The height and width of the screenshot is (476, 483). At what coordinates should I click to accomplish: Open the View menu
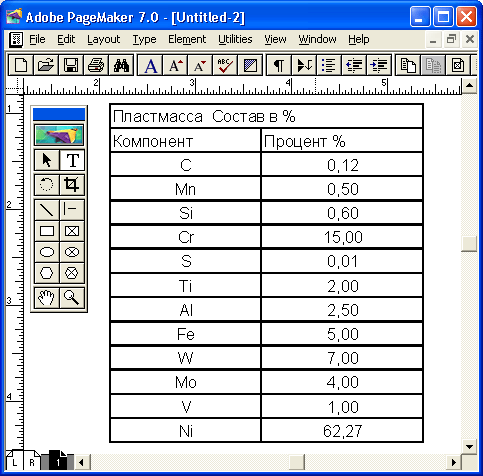275,39
